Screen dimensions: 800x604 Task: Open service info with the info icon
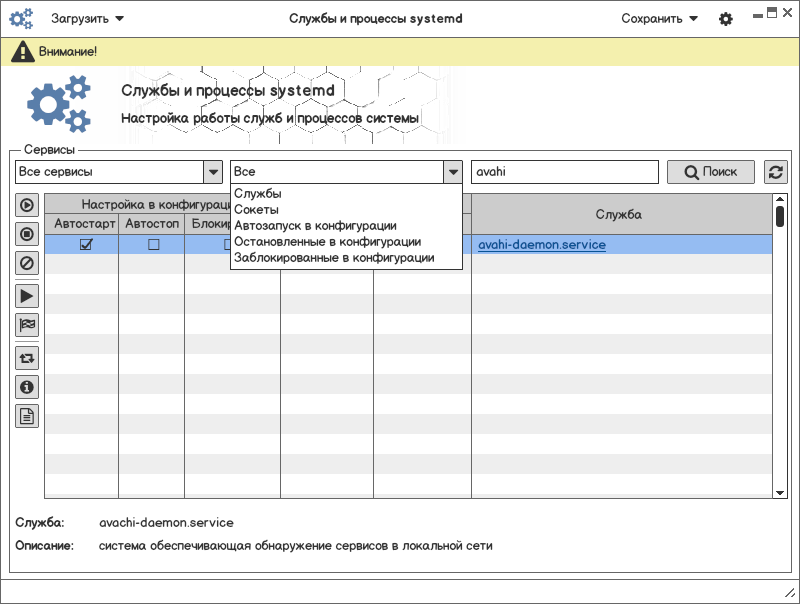point(27,387)
